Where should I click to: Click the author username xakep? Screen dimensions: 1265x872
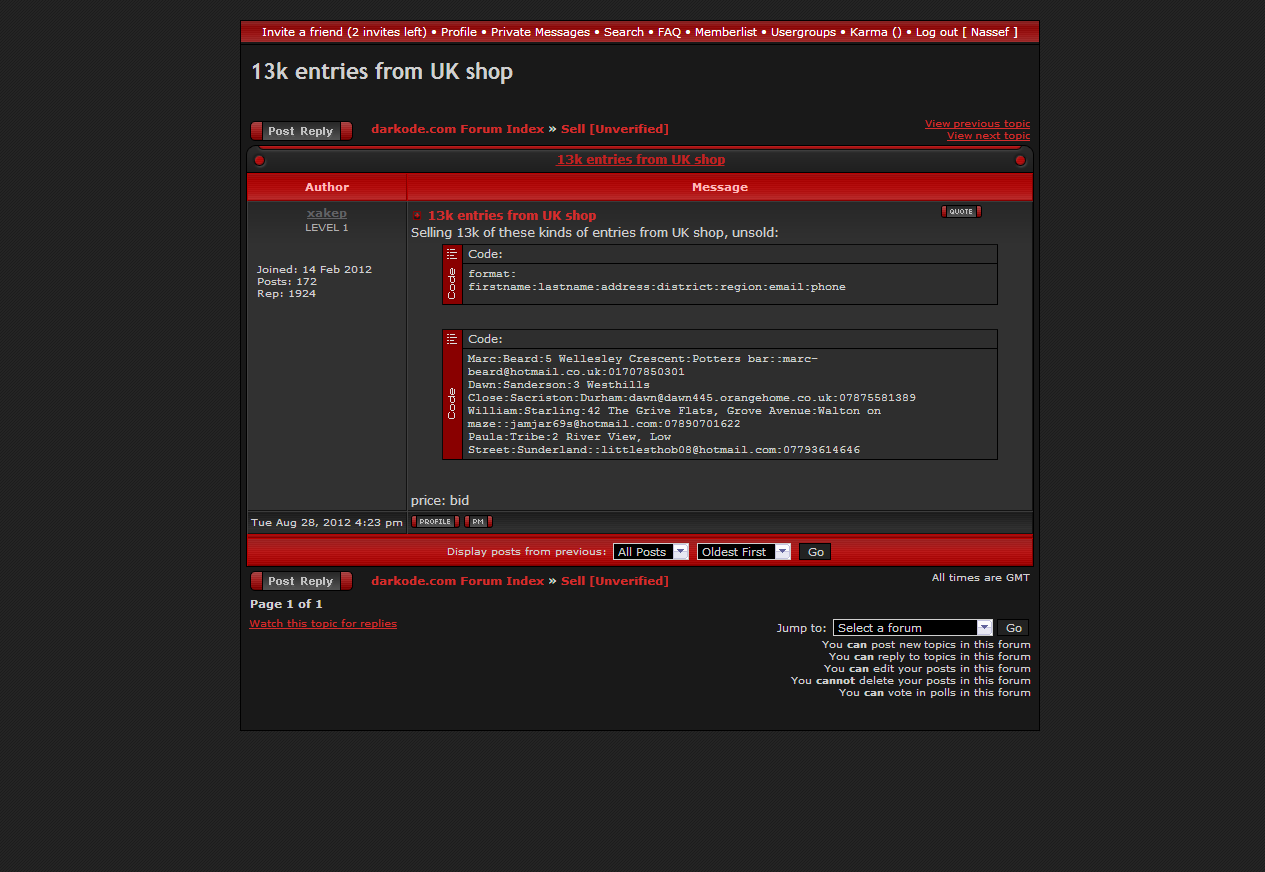pos(327,213)
